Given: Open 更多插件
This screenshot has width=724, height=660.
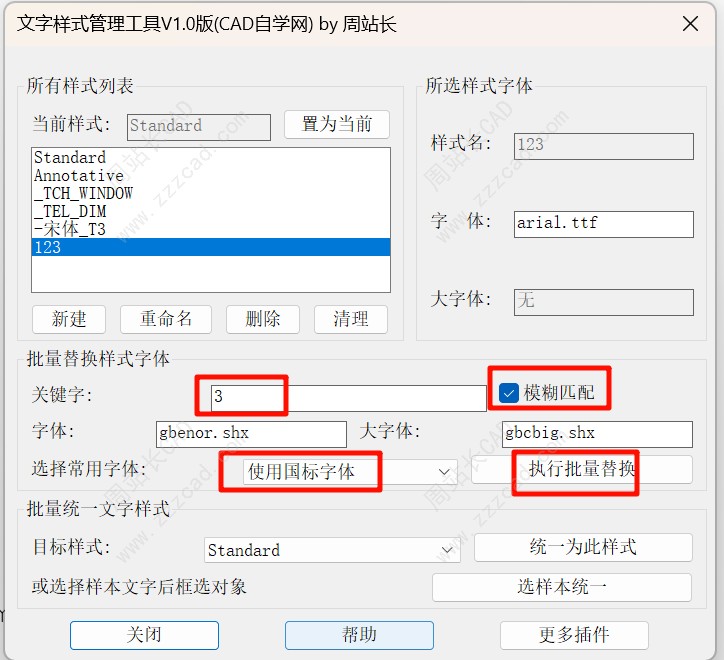Looking at the screenshot, I should pyautogui.click(x=573, y=635).
